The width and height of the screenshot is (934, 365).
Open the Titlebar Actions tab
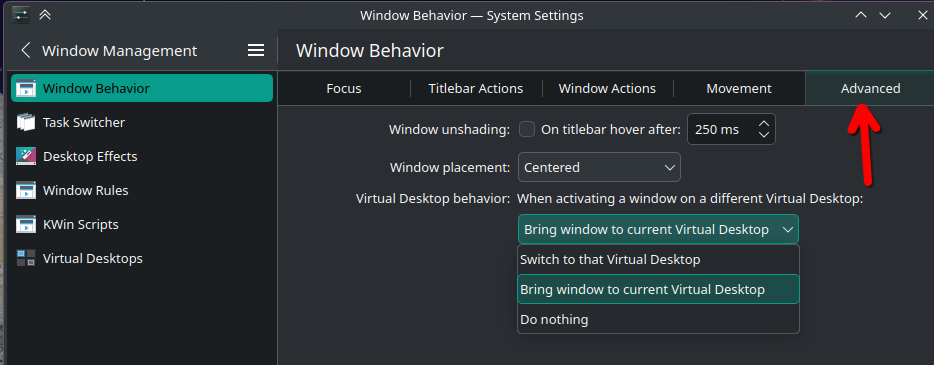pyautogui.click(x=476, y=89)
